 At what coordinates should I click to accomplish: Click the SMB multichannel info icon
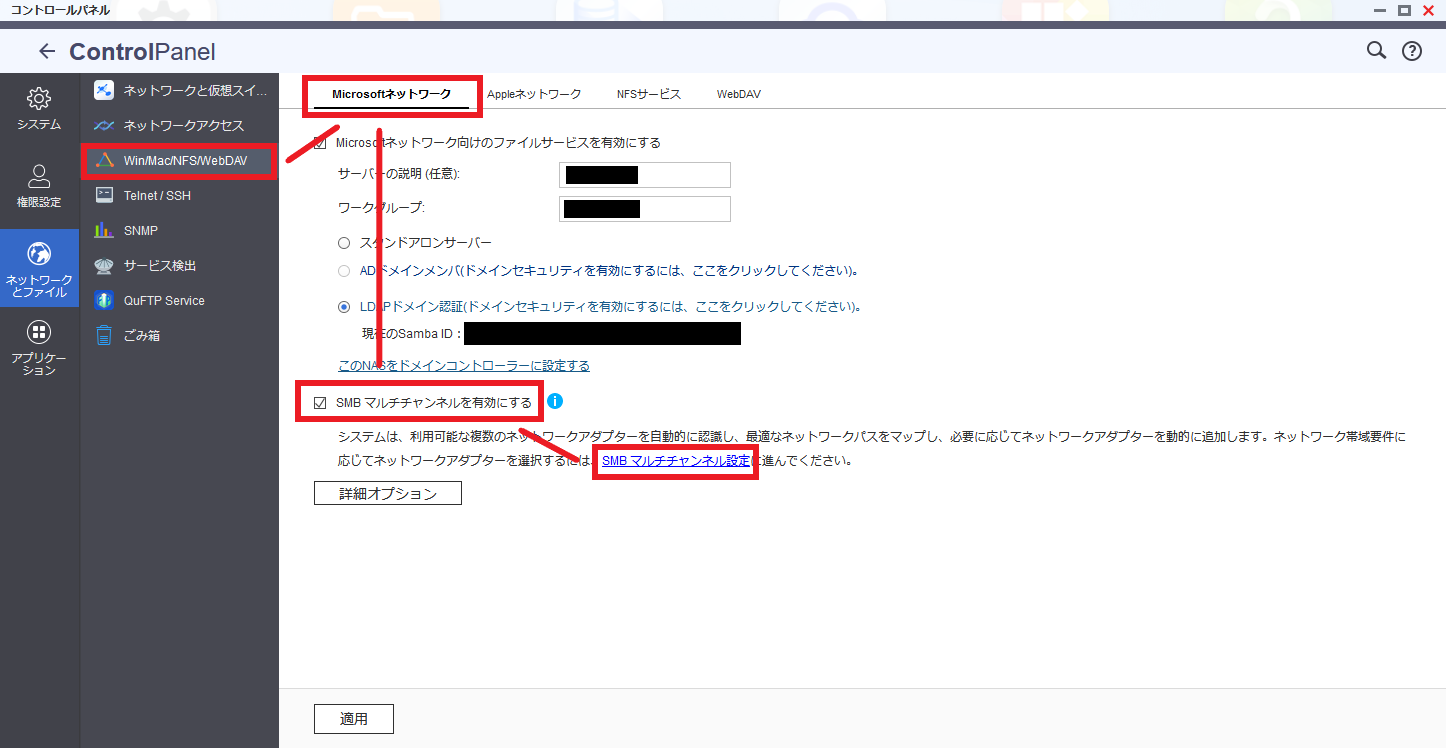click(x=555, y=401)
